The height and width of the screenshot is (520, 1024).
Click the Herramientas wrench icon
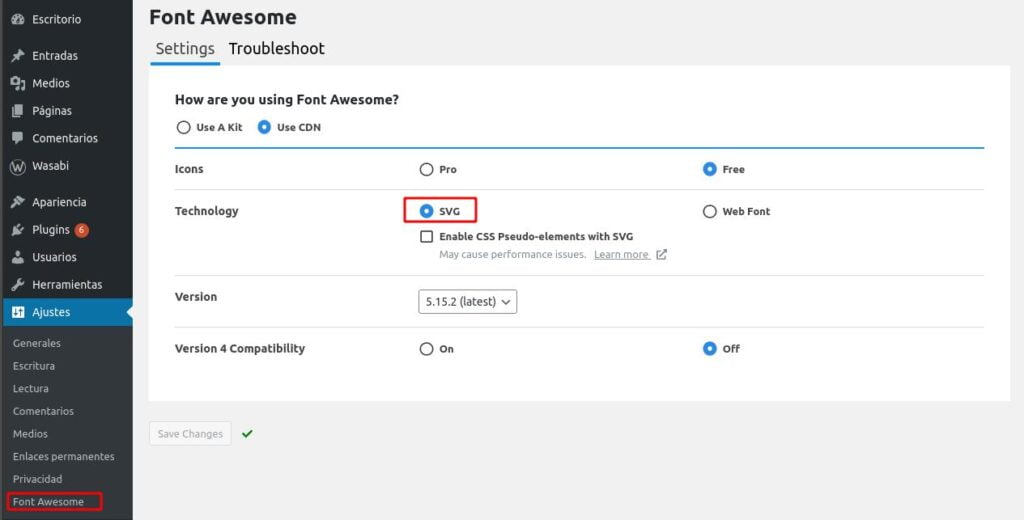click(18, 285)
